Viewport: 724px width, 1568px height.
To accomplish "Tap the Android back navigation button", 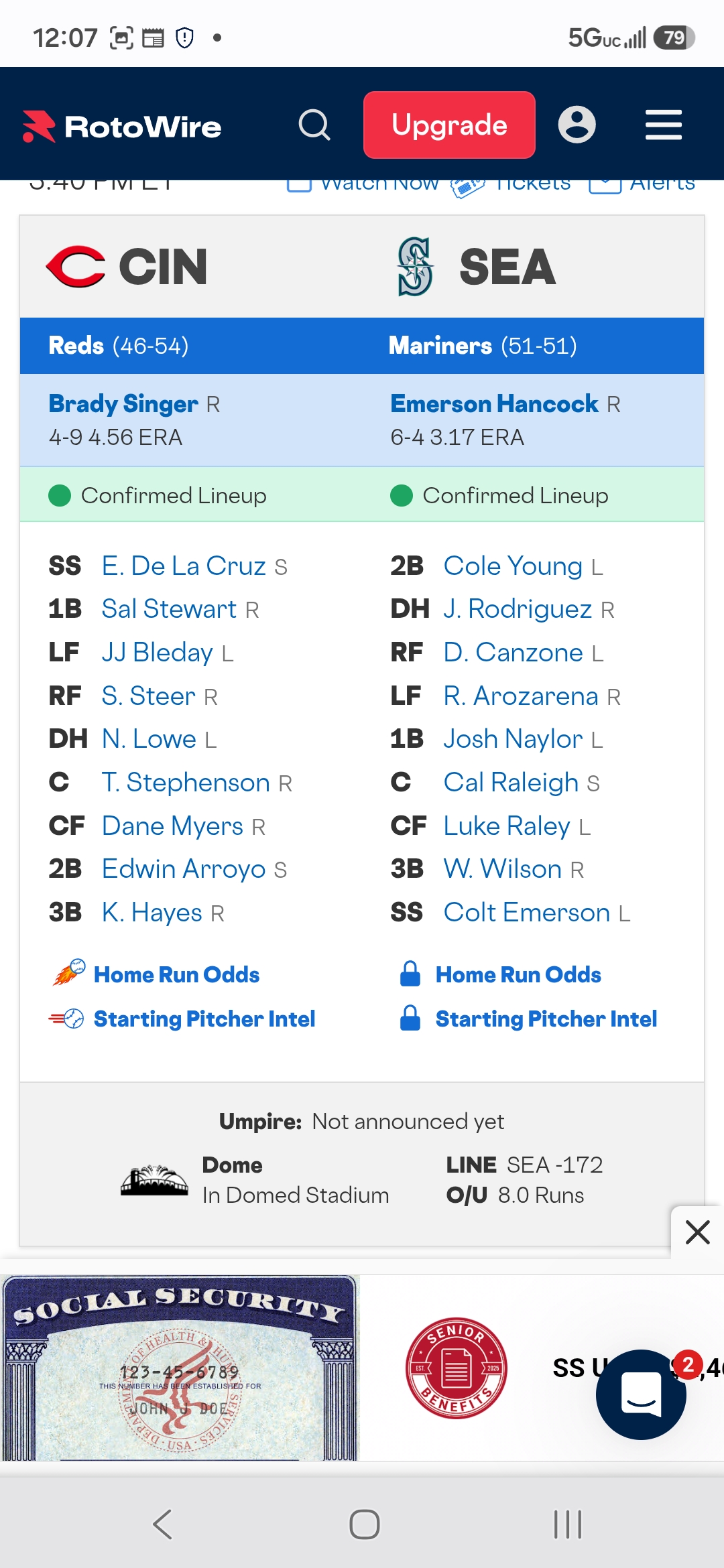I will 163,1524.
